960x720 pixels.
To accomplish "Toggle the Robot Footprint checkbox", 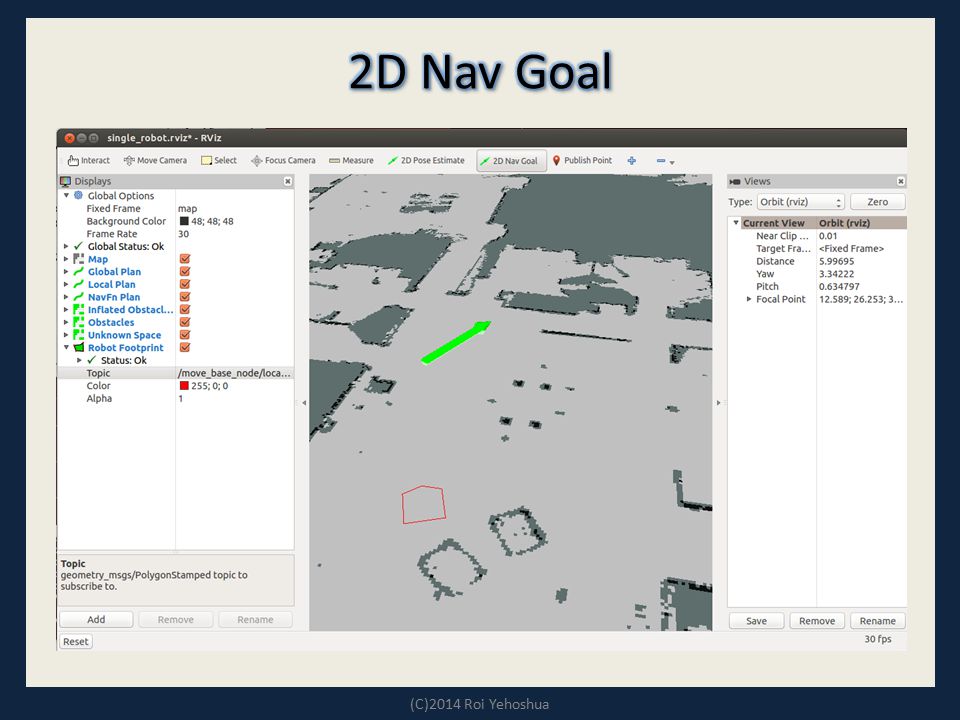I will pyautogui.click(x=185, y=348).
